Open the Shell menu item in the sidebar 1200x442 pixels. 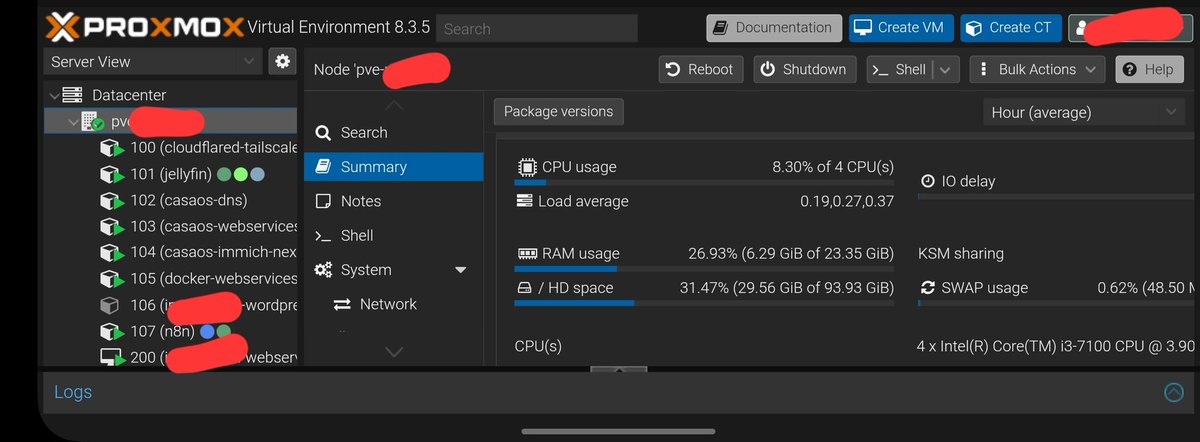[394, 235]
